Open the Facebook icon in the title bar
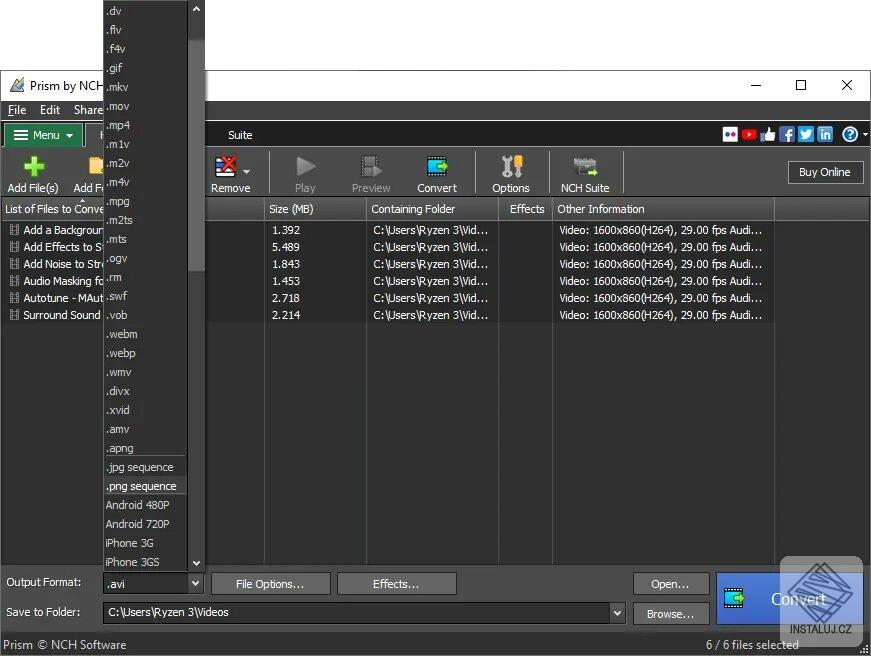The image size is (871, 656). point(788,134)
